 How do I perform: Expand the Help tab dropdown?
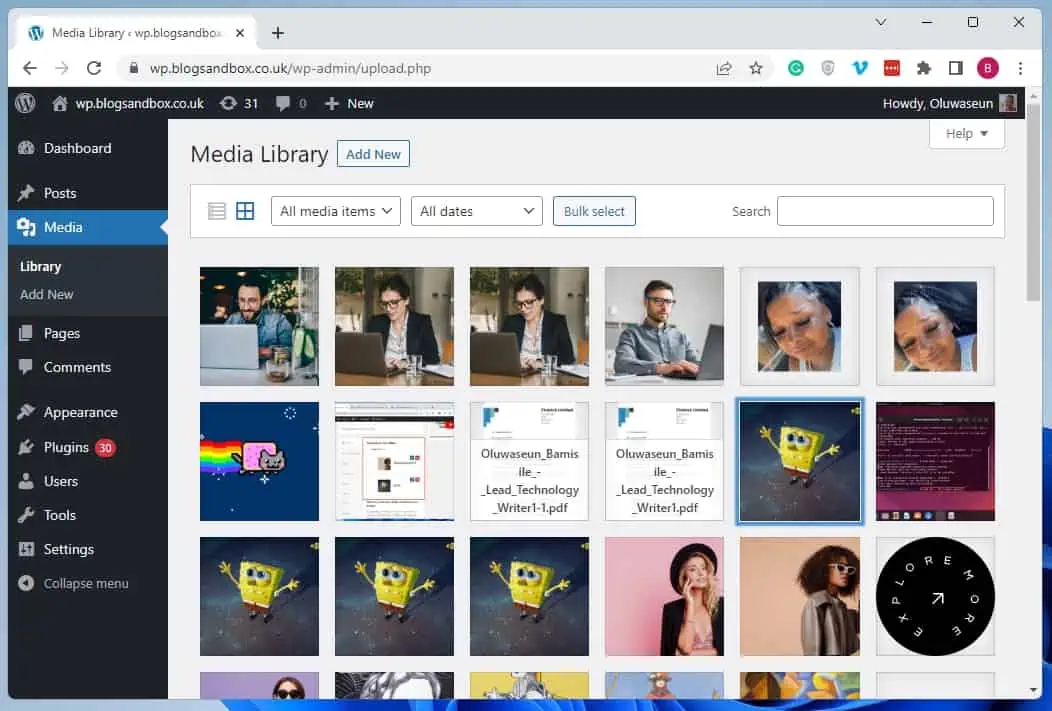click(x=967, y=133)
